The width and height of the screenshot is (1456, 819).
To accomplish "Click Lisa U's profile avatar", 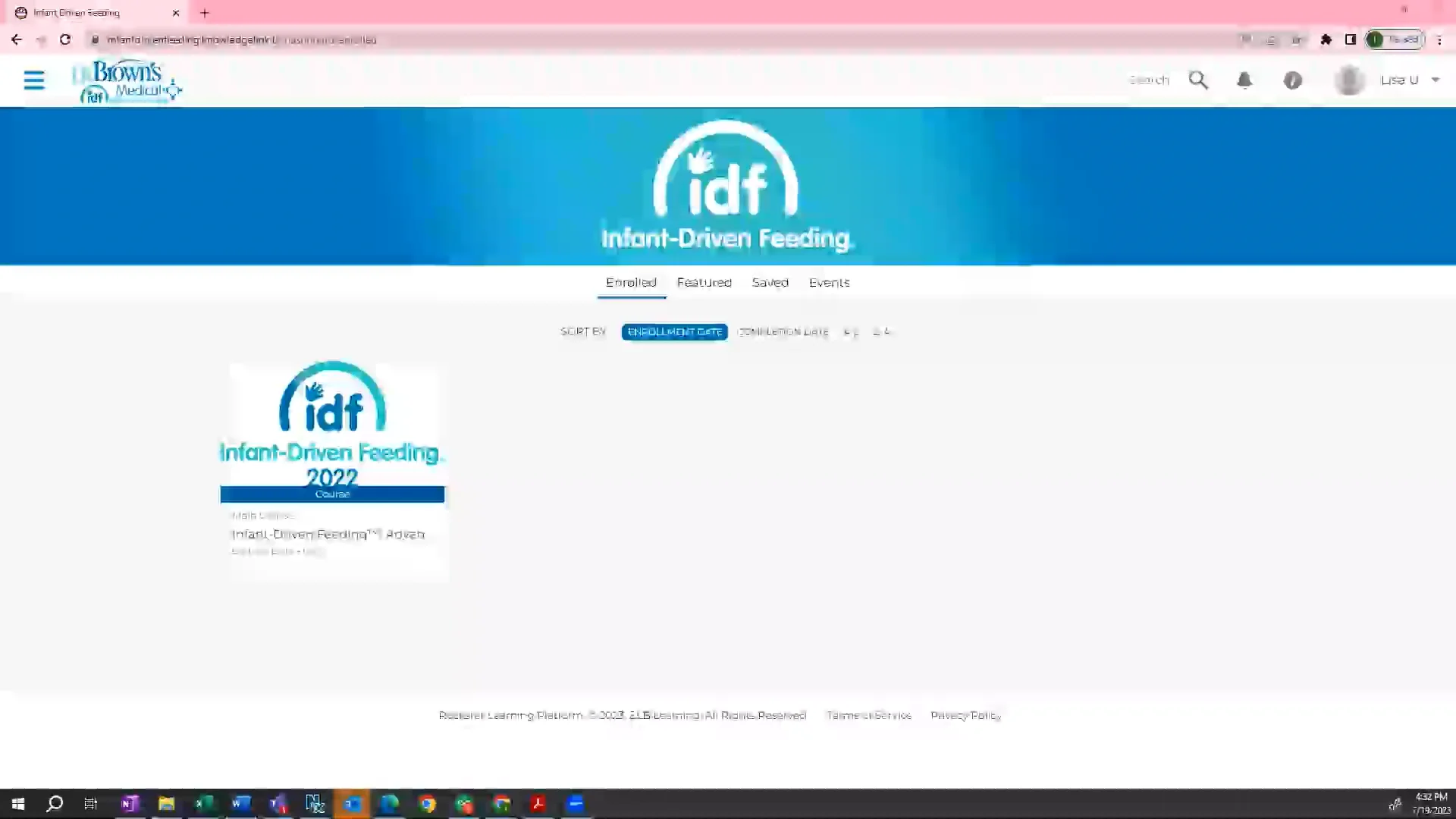I will coord(1348,80).
